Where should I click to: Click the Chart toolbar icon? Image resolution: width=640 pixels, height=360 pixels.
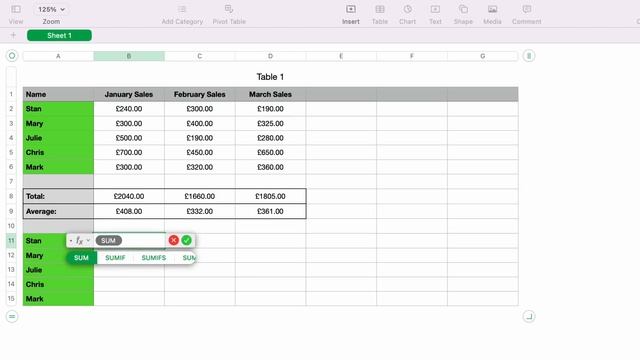[407, 9]
